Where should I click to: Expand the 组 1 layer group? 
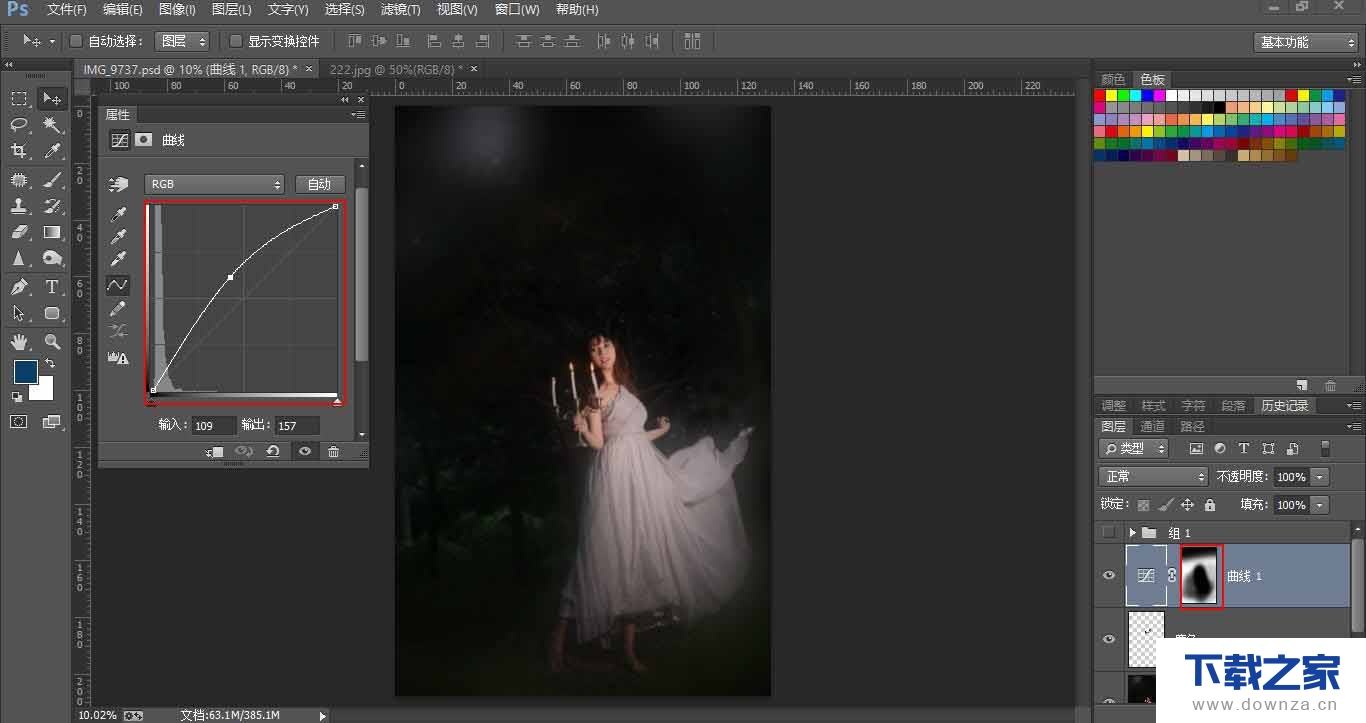[1132, 532]
